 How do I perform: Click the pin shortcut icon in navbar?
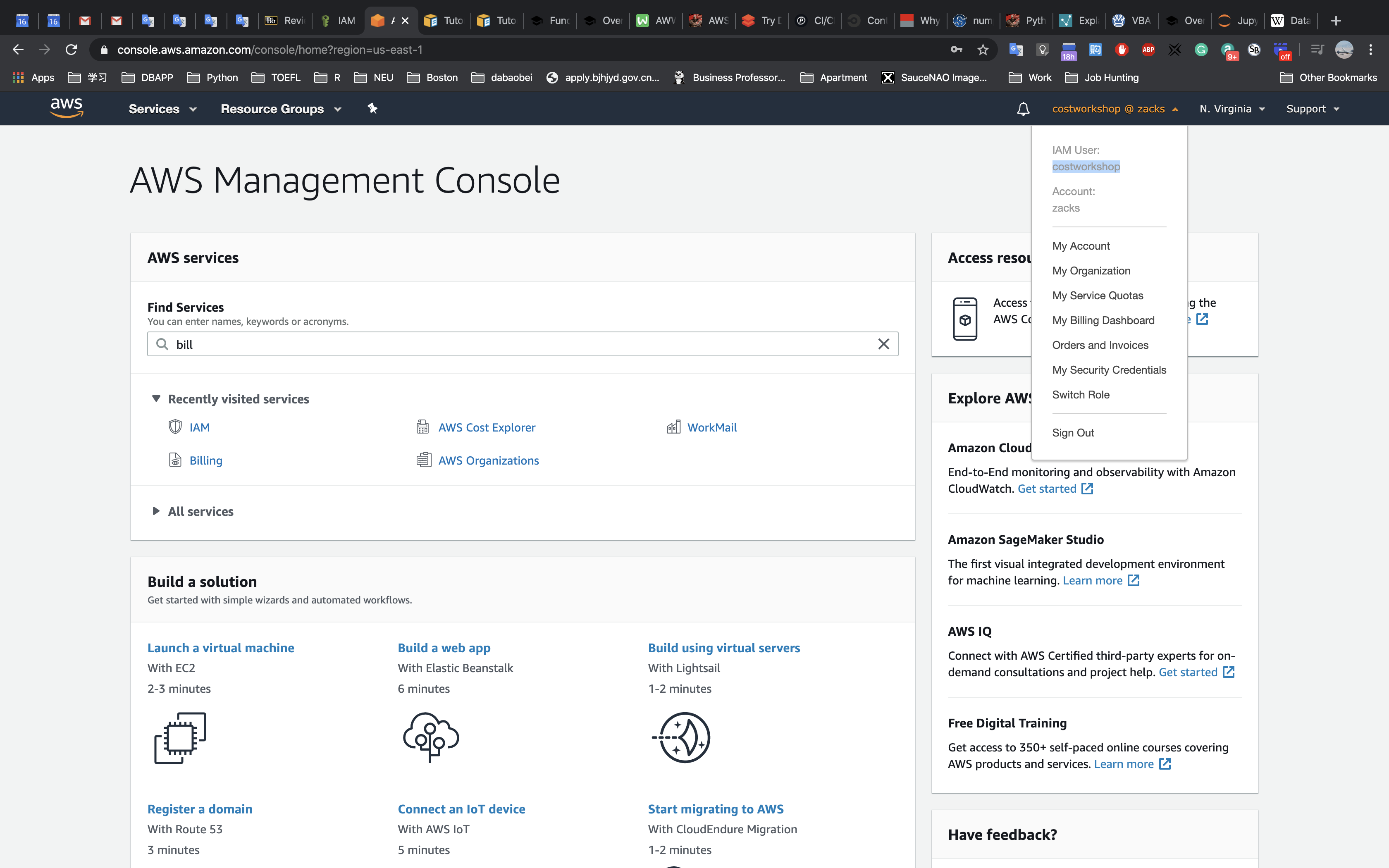tap(372, 108)
